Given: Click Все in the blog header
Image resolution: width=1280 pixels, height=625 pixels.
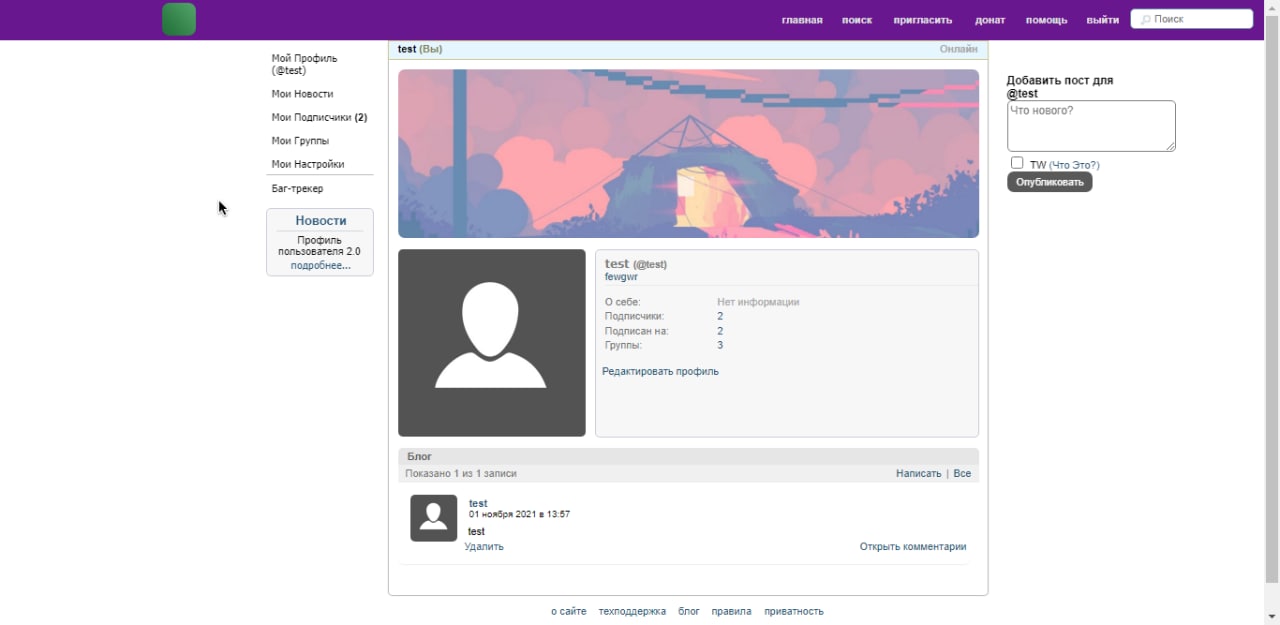Looking at the screenshot, I should point(962,474).
